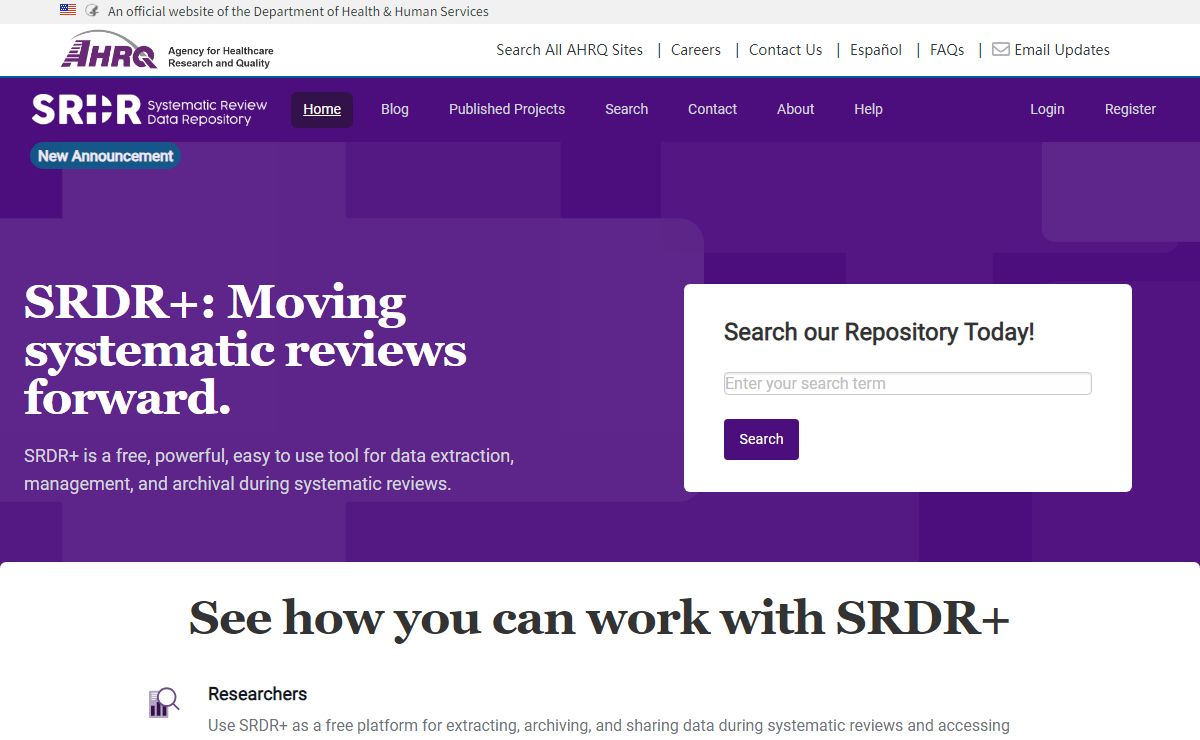Switch language via Español link
This screenshot has height=740, width=1200.
pyautogui.click(x=876, y=50)
